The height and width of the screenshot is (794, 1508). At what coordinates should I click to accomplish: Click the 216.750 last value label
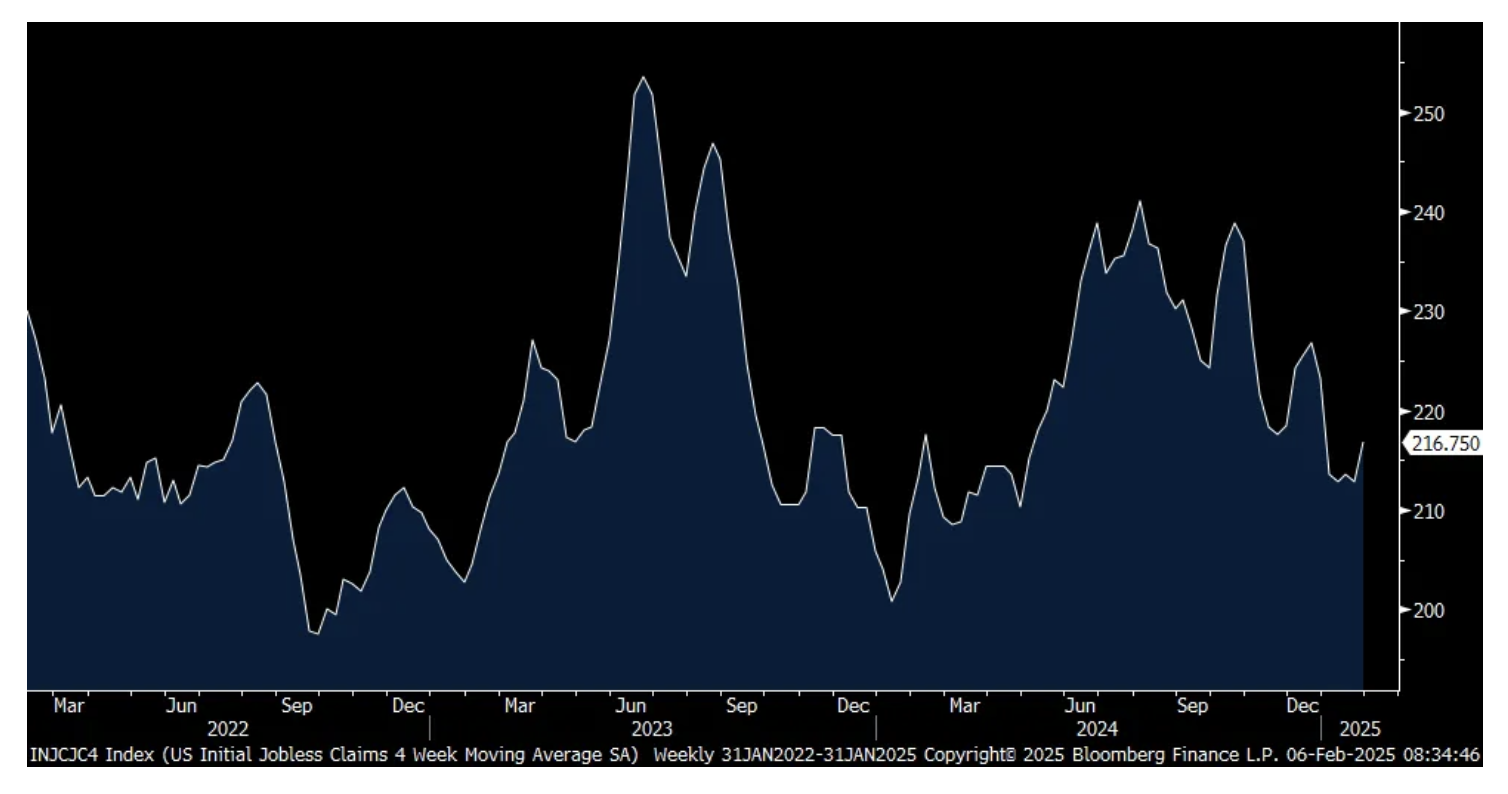tap(1443, 444)
